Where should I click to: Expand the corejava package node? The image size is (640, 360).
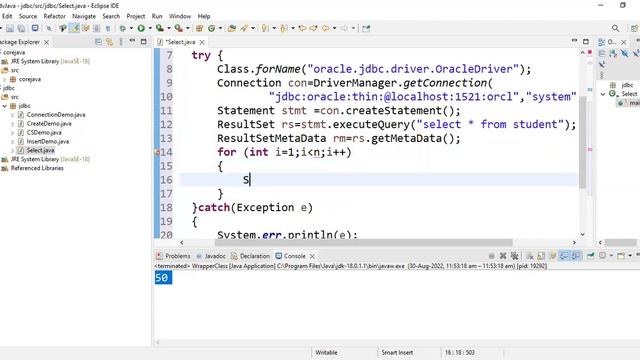pyautogui.click(x=4, y=80)
